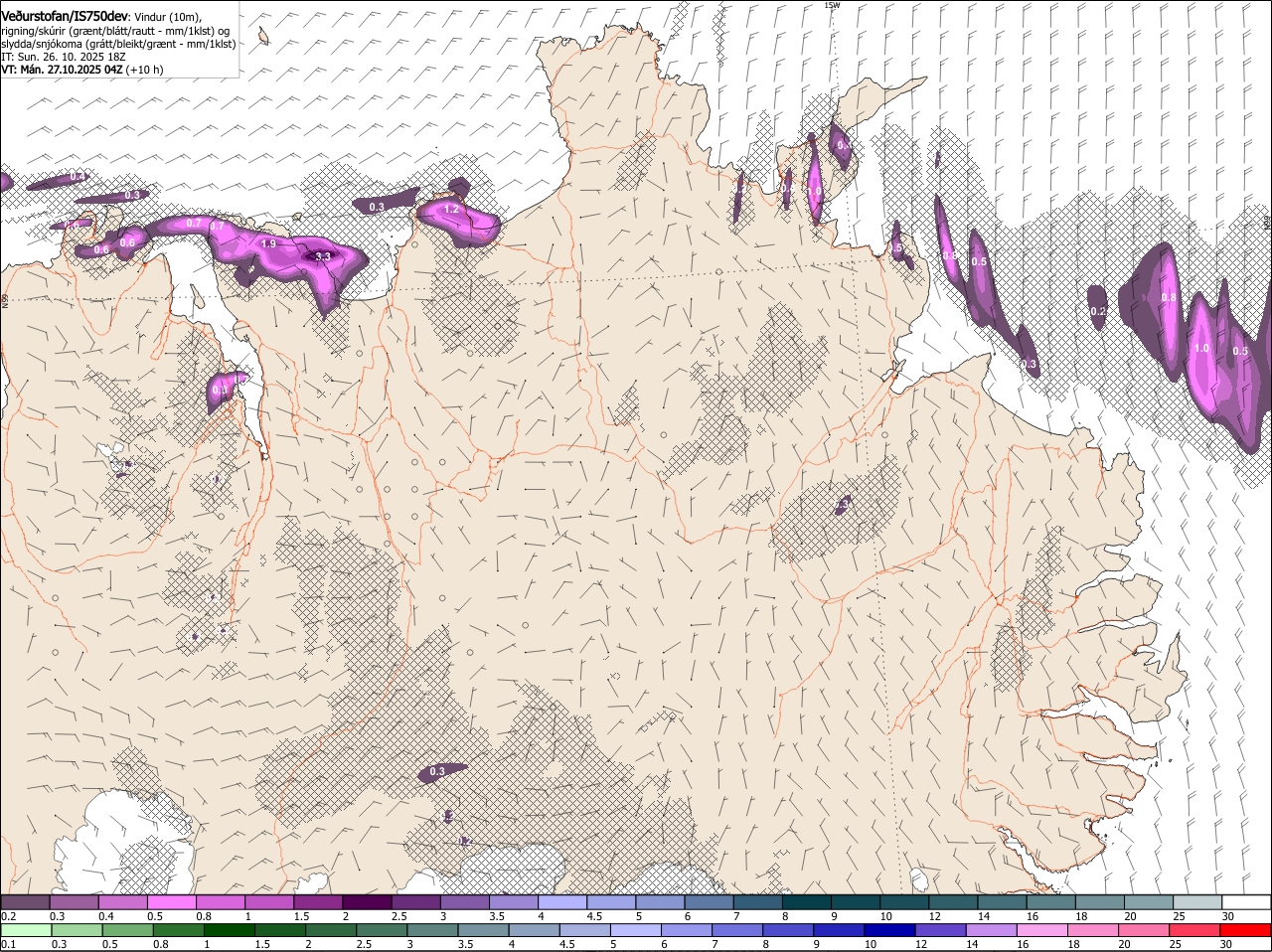The width and height of the screenshot is (1272, 952).
Task: Click the Veðurstofan/IS750dev map title
Action: click(66, 17)
